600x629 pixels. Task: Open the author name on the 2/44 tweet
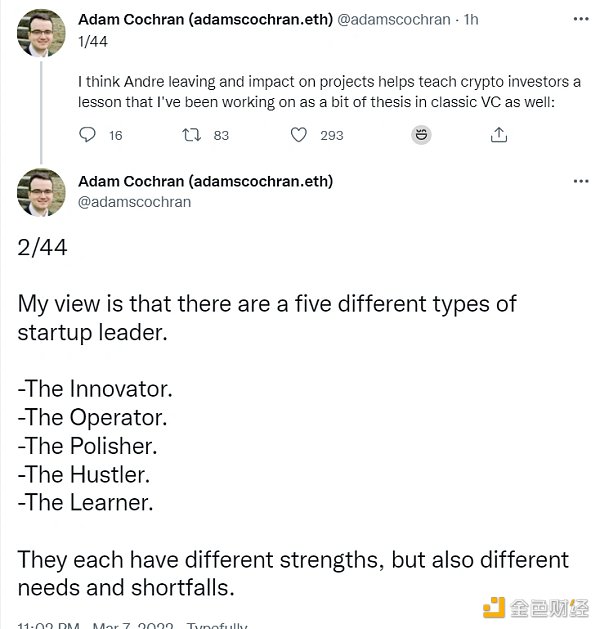tap(205, 182)
